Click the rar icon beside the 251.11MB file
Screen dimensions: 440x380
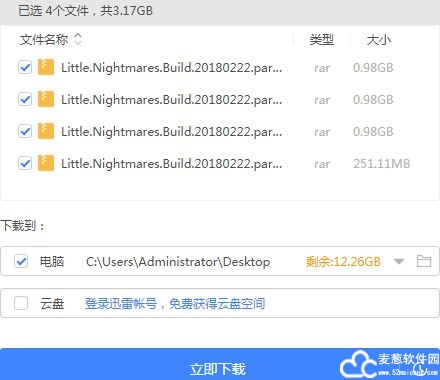click(x=46, y=163)
